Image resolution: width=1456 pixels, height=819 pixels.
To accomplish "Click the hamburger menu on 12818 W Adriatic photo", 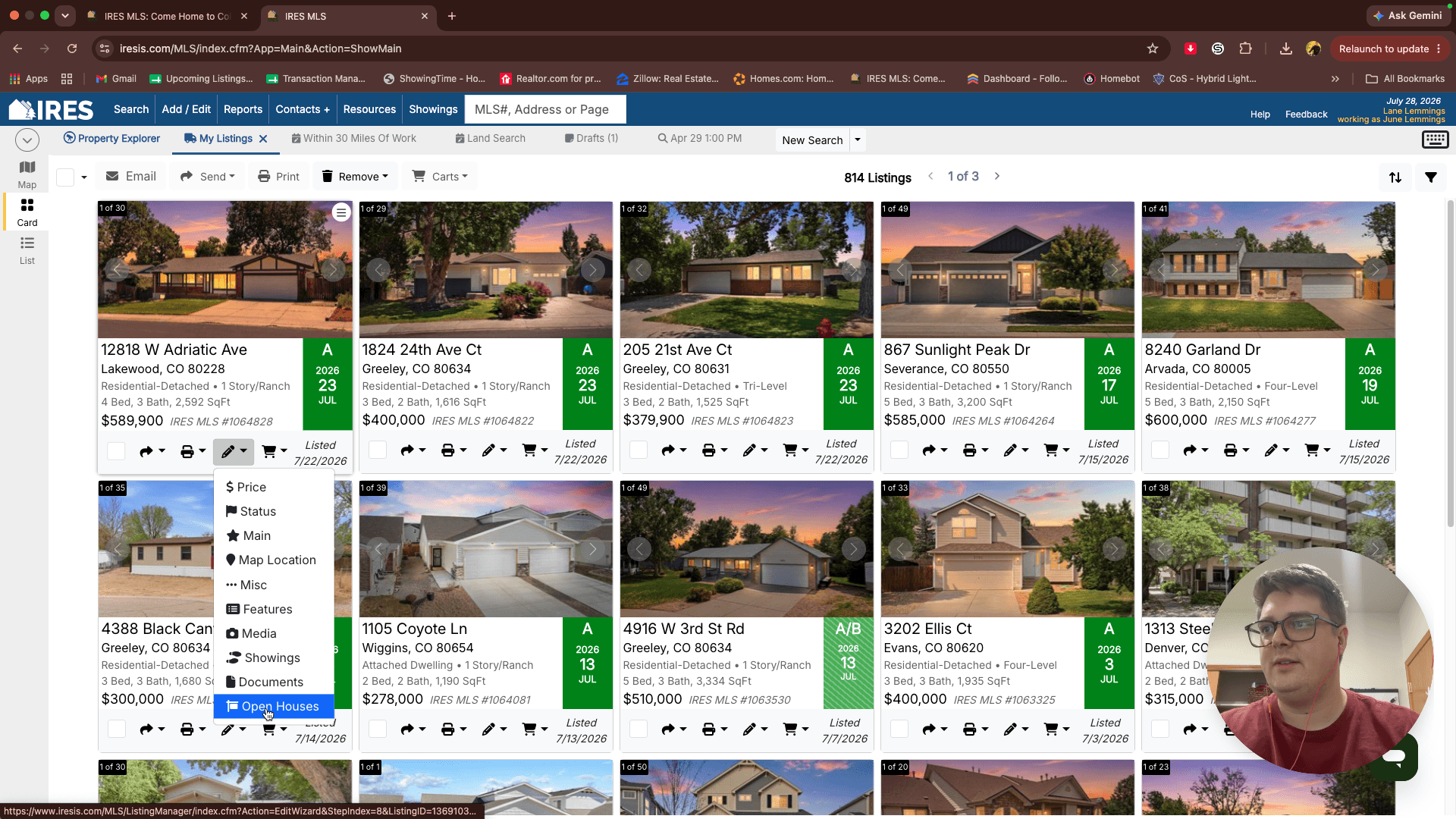I will [x=341, y=212].
